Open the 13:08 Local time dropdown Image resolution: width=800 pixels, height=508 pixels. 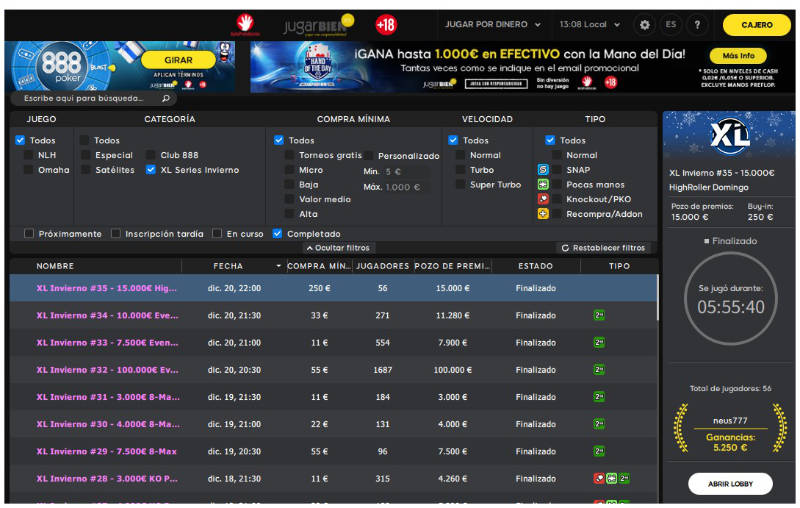(x=590, y=24)
